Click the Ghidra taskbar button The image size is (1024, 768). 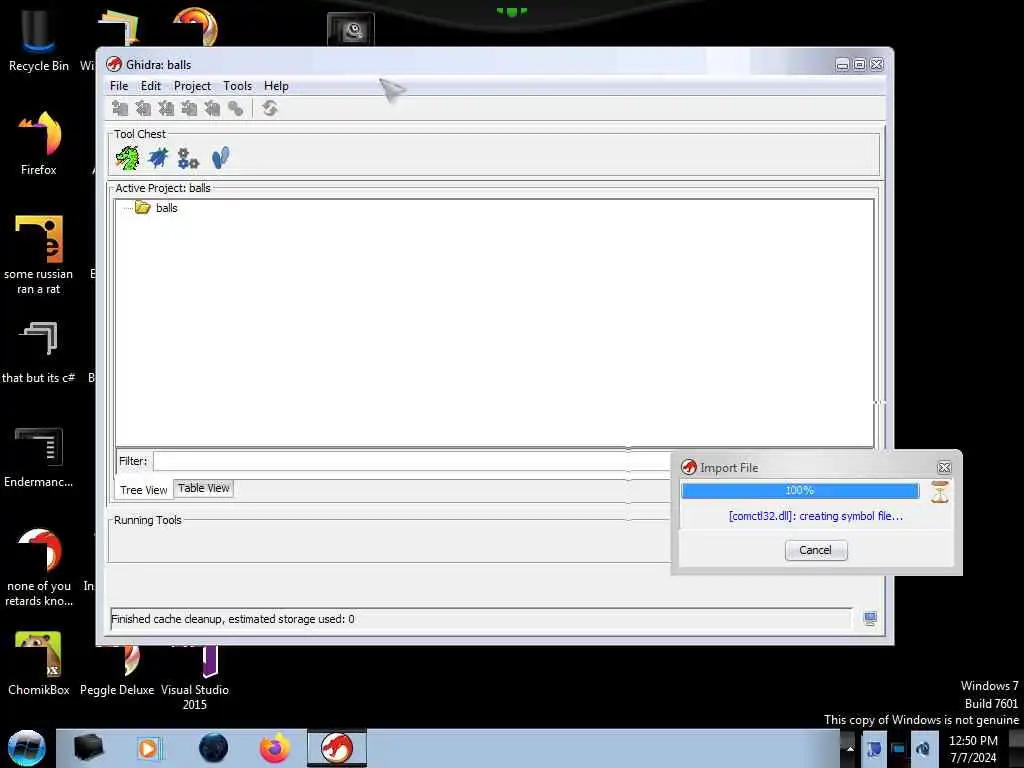[337, 748]
